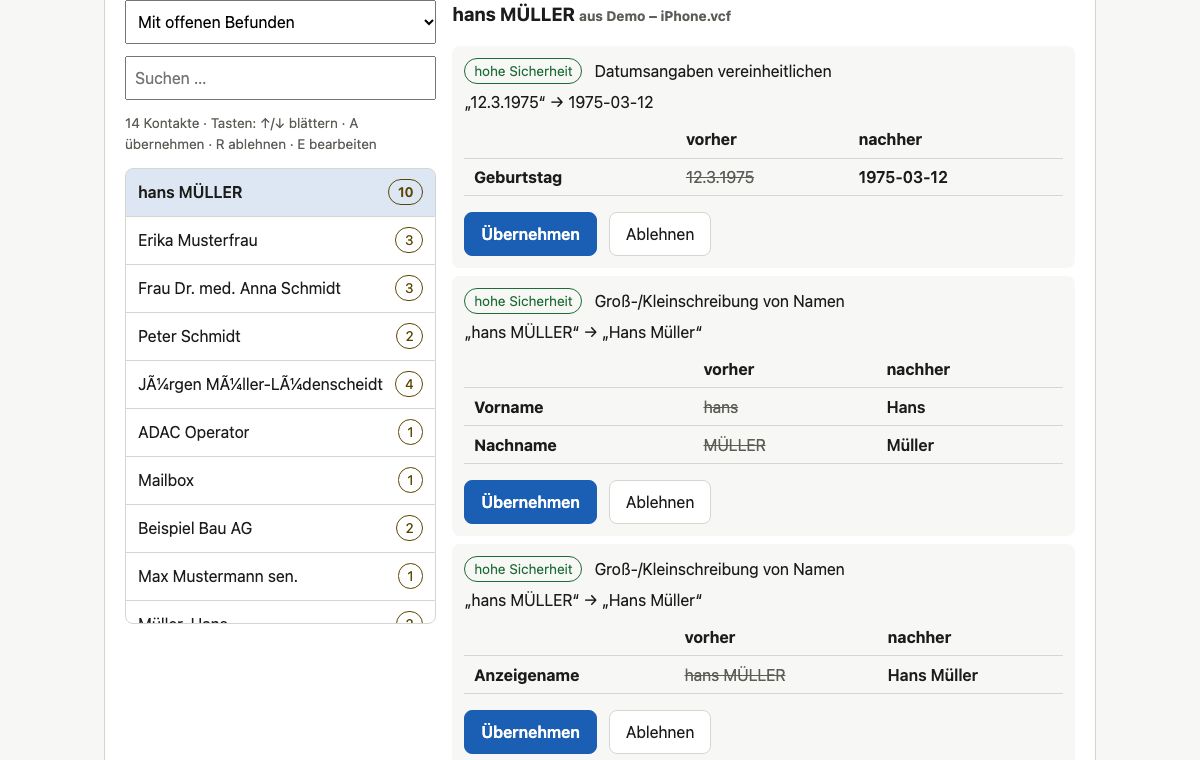Image resolution: width=1200 pixels, height=760 pixels.
Task: Click the heading 'hans MÜLLER' at top
Action: [x=514, y=14]
